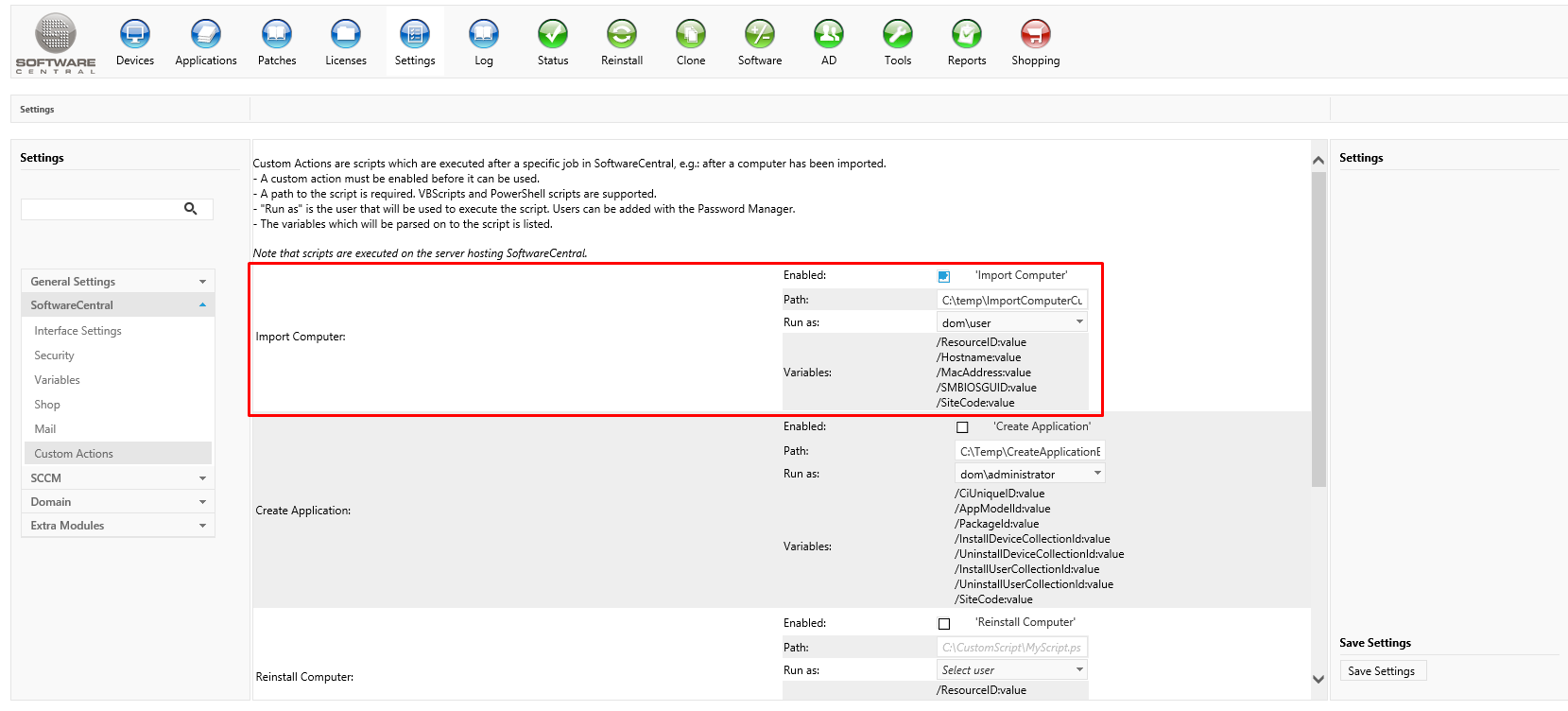Open the dom\user Run as dropdown
The height and width of the screenshot is (711, 1568).
point(1011,323)
